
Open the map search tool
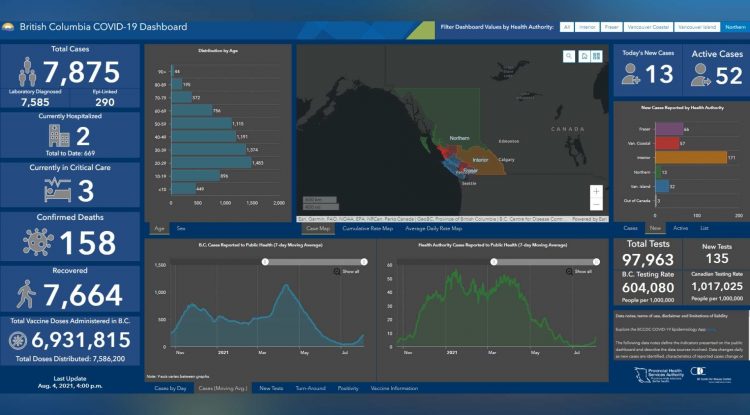pyautogui.click(x=568, y=57)
